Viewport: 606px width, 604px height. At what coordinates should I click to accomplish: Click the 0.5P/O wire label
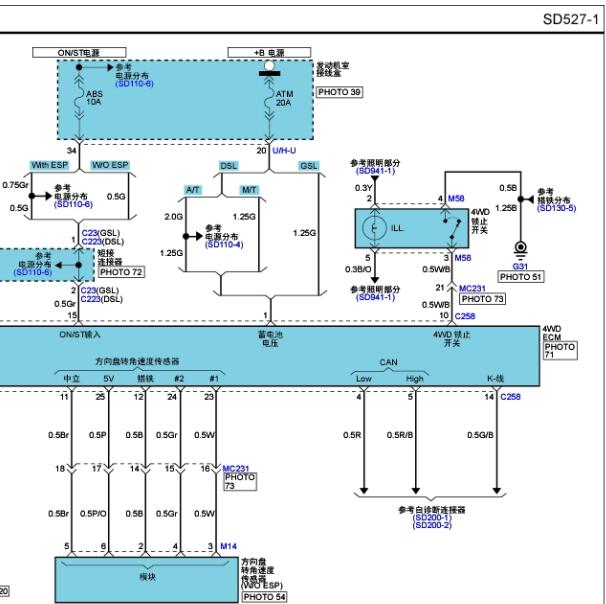pos(93,514)
